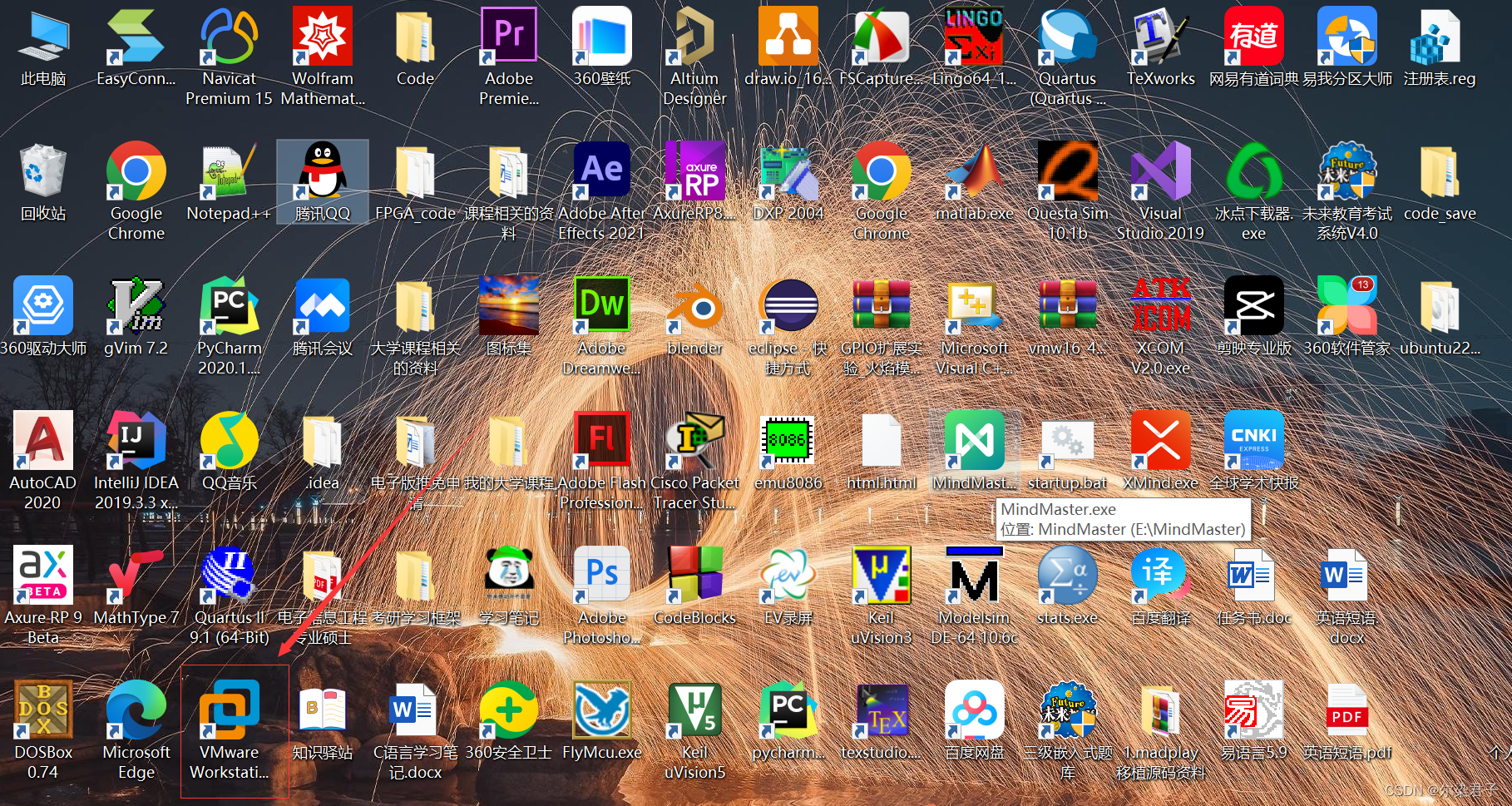This screenshot has width=1512, height=806.
Task: Launch gVim 7.2 shortcut
Action: [136, 305]
